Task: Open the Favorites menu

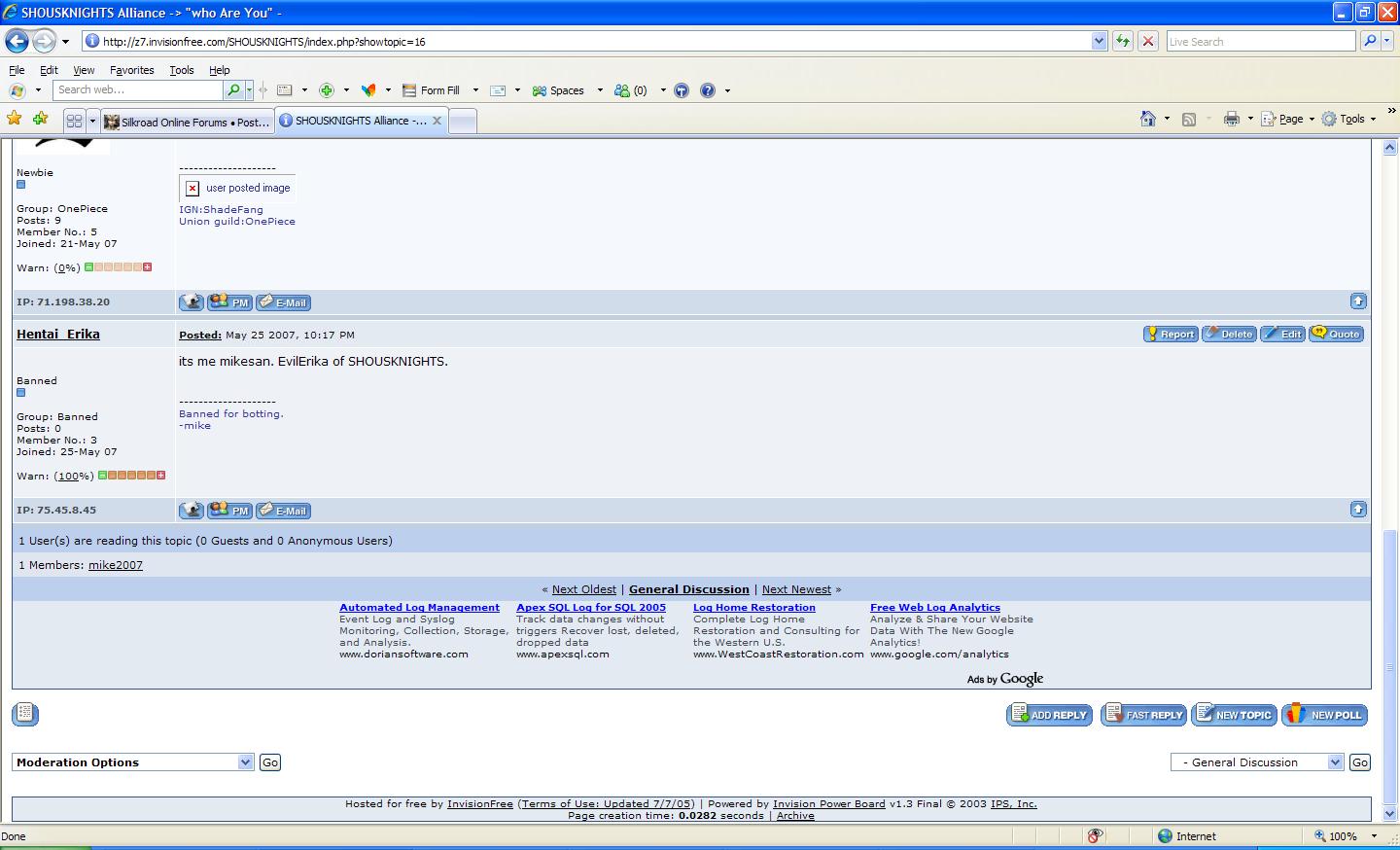Action: coord(131,70)
